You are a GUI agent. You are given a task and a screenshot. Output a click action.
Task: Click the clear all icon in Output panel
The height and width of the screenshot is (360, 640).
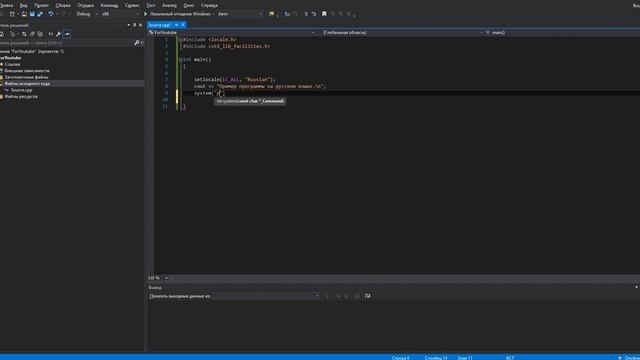357,296
